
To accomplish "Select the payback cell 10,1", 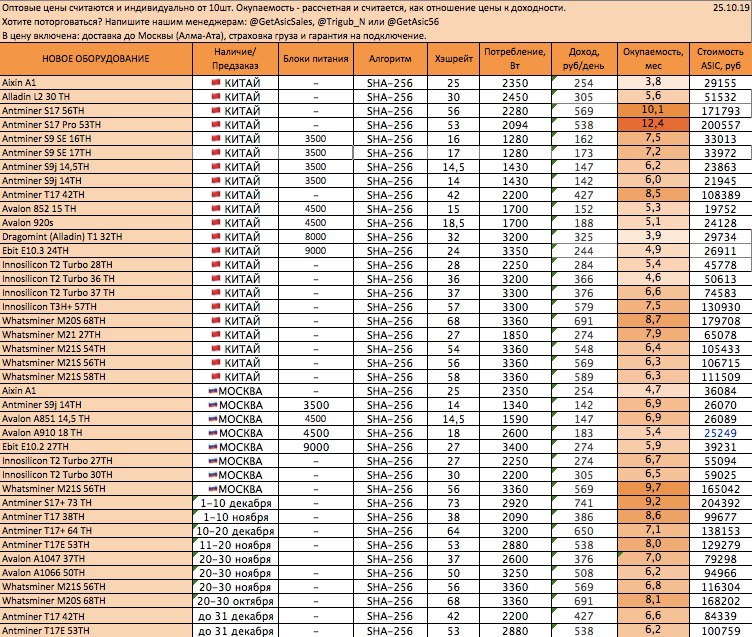I will (x=653, y=110).
